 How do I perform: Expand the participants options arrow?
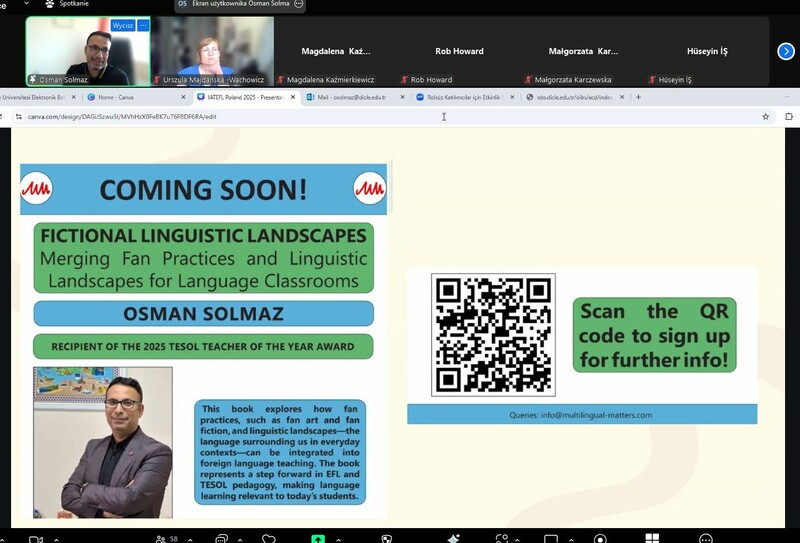click(x=190, y=539)
